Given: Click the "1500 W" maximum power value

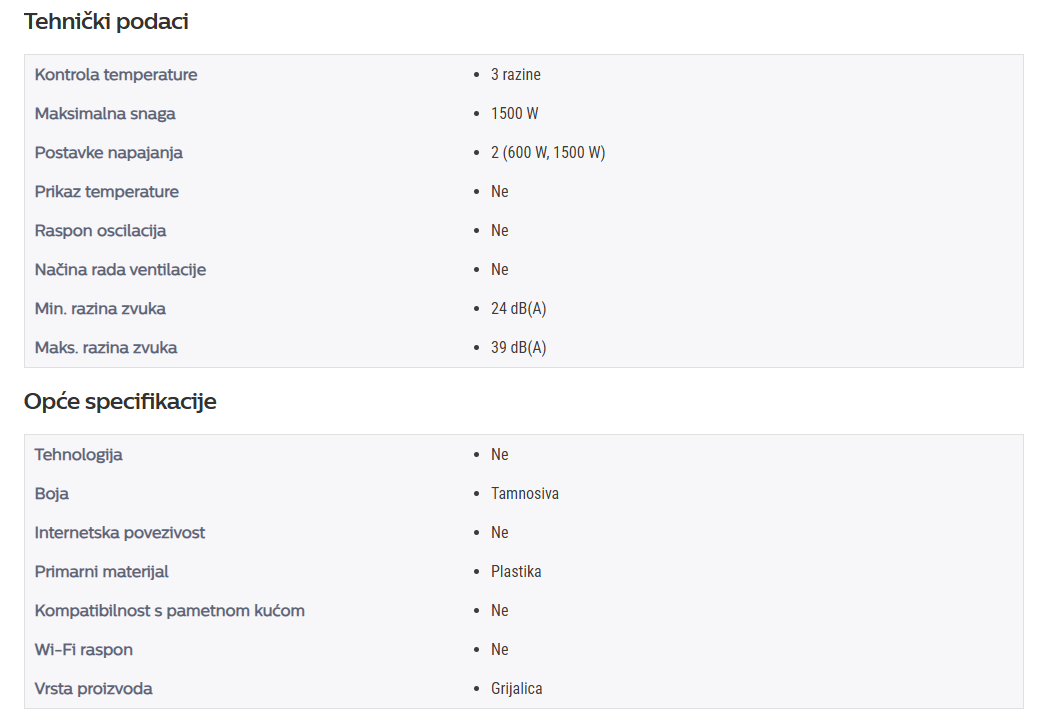Looking at the screenshot, I should point(514,114).
